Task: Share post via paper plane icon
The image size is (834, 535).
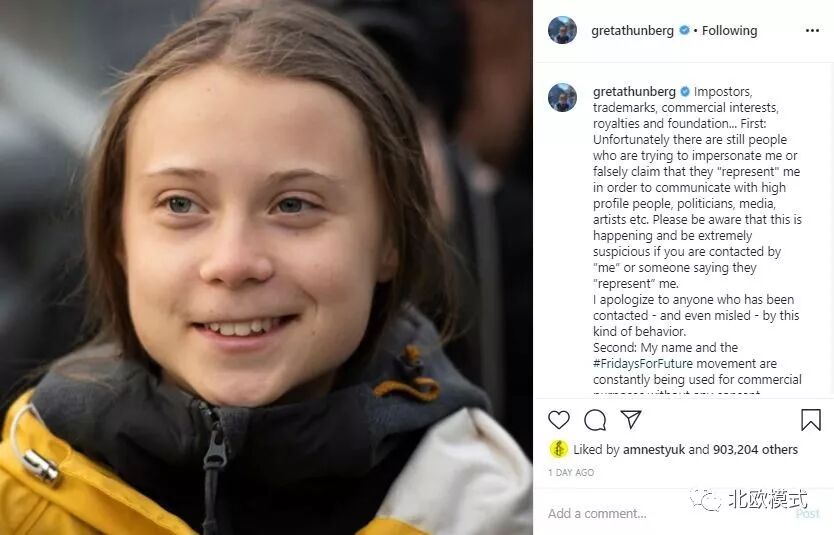Action: 631,419
